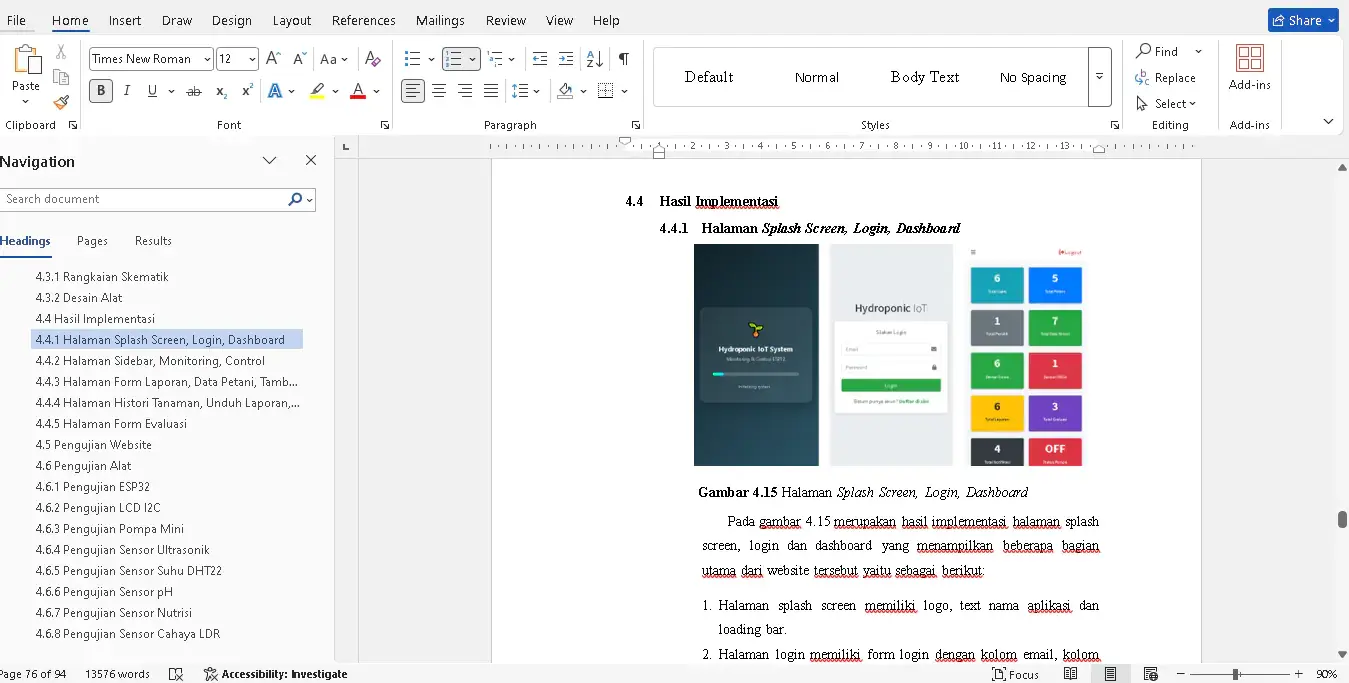Screen dimensions: 1349x683
Task: Open the font size dropdown
Action: tap(251, 59)
